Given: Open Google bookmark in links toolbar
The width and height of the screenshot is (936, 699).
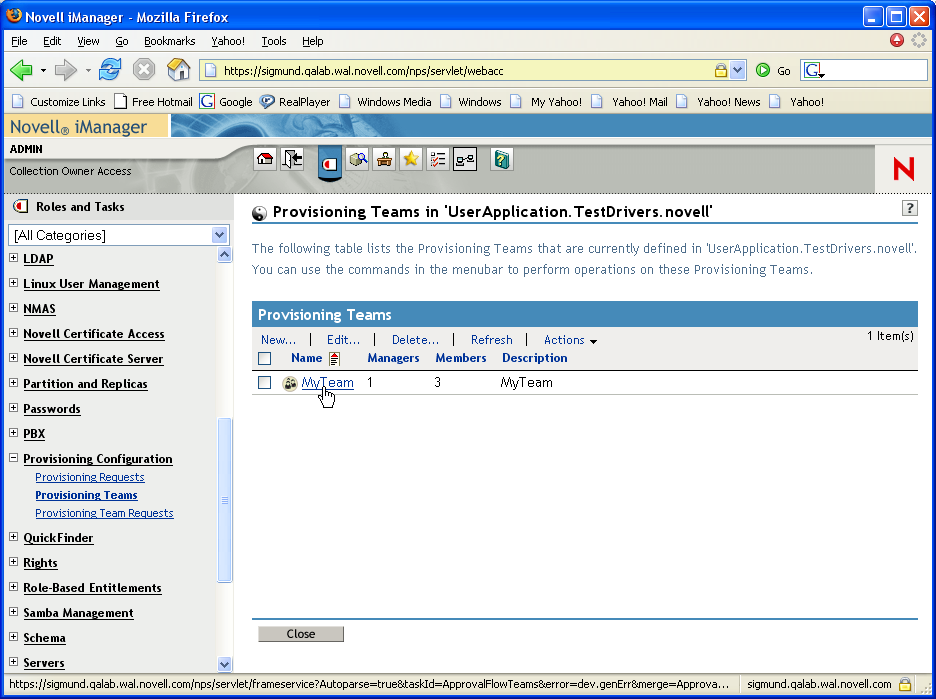Looking at the screenshot, I should point(226,101).
